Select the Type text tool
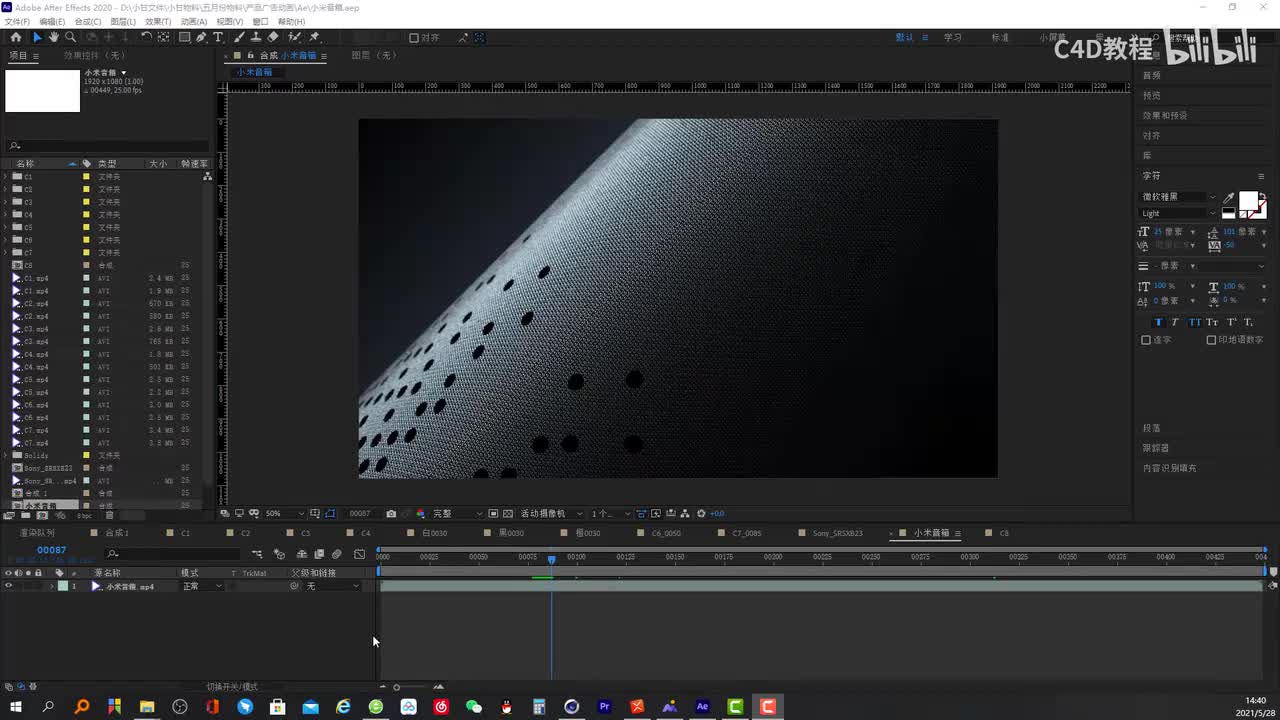This screenshot has width=1280, height=720. tap(218, 37)
